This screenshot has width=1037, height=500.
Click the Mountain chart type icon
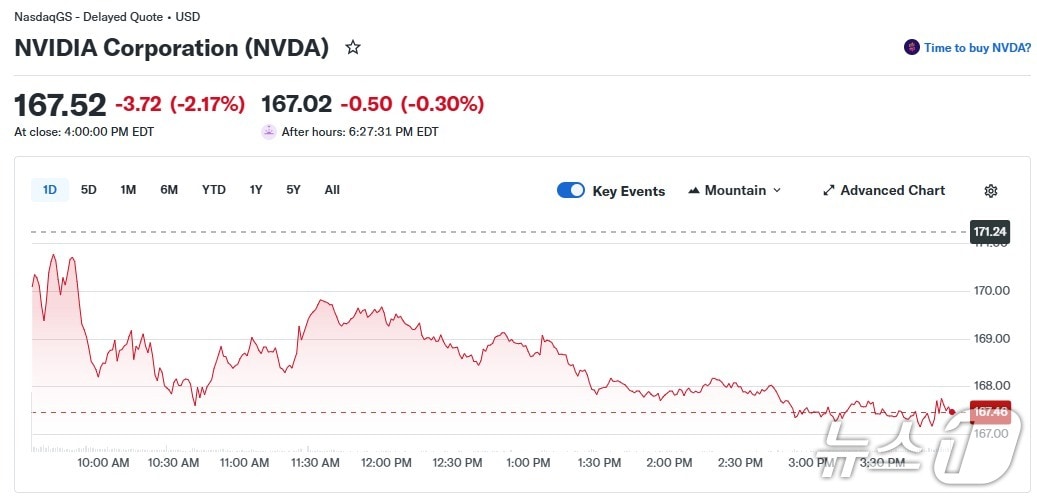[x=694, y=191]
